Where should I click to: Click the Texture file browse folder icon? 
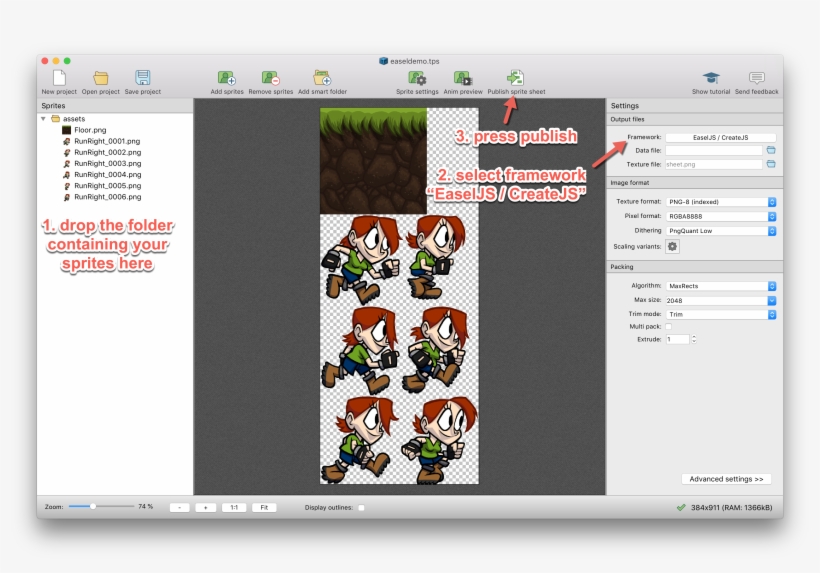(771, 164)
